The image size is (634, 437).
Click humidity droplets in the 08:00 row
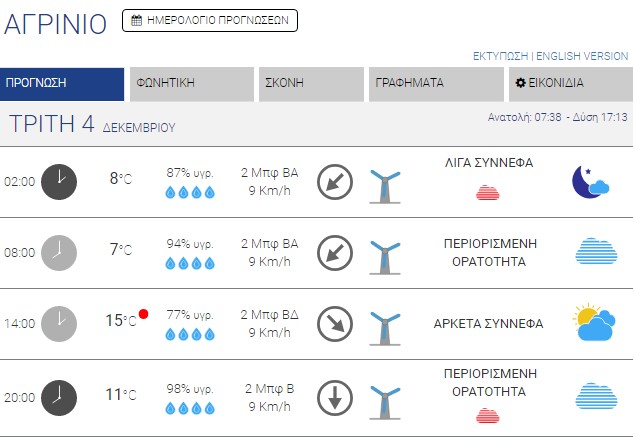point(190,263)
